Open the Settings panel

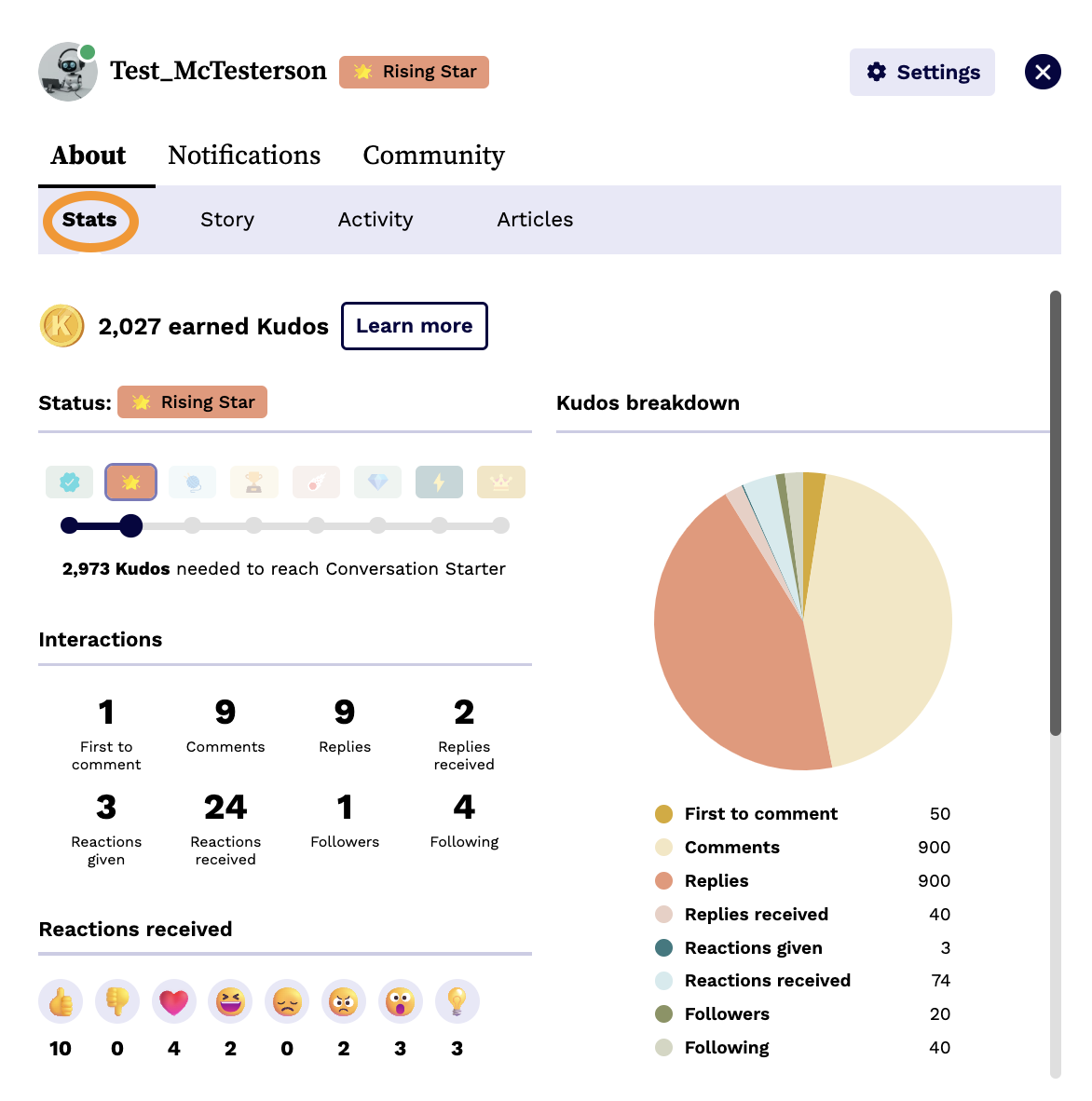(x=921, y=72)
